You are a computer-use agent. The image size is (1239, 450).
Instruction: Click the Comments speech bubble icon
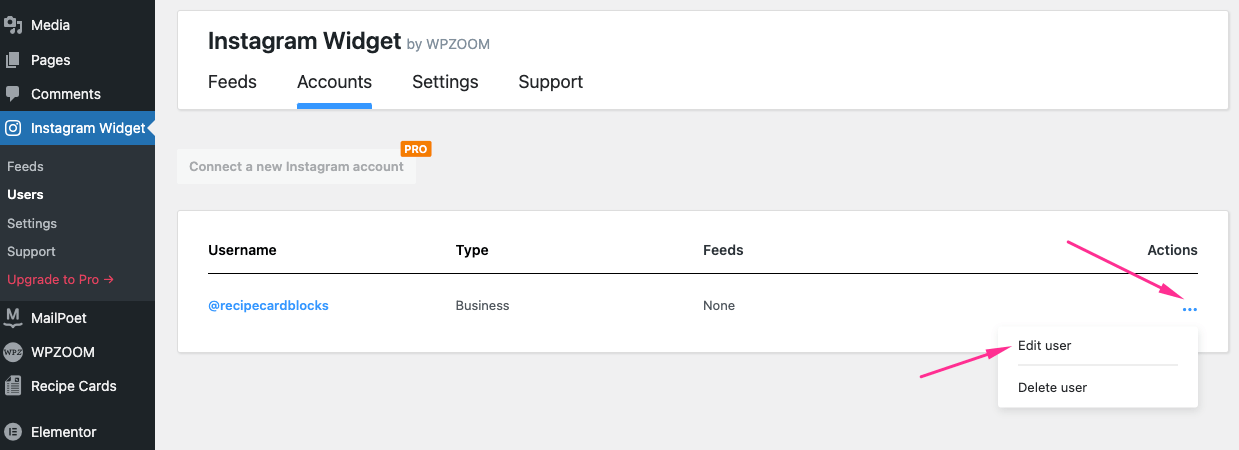13,94
